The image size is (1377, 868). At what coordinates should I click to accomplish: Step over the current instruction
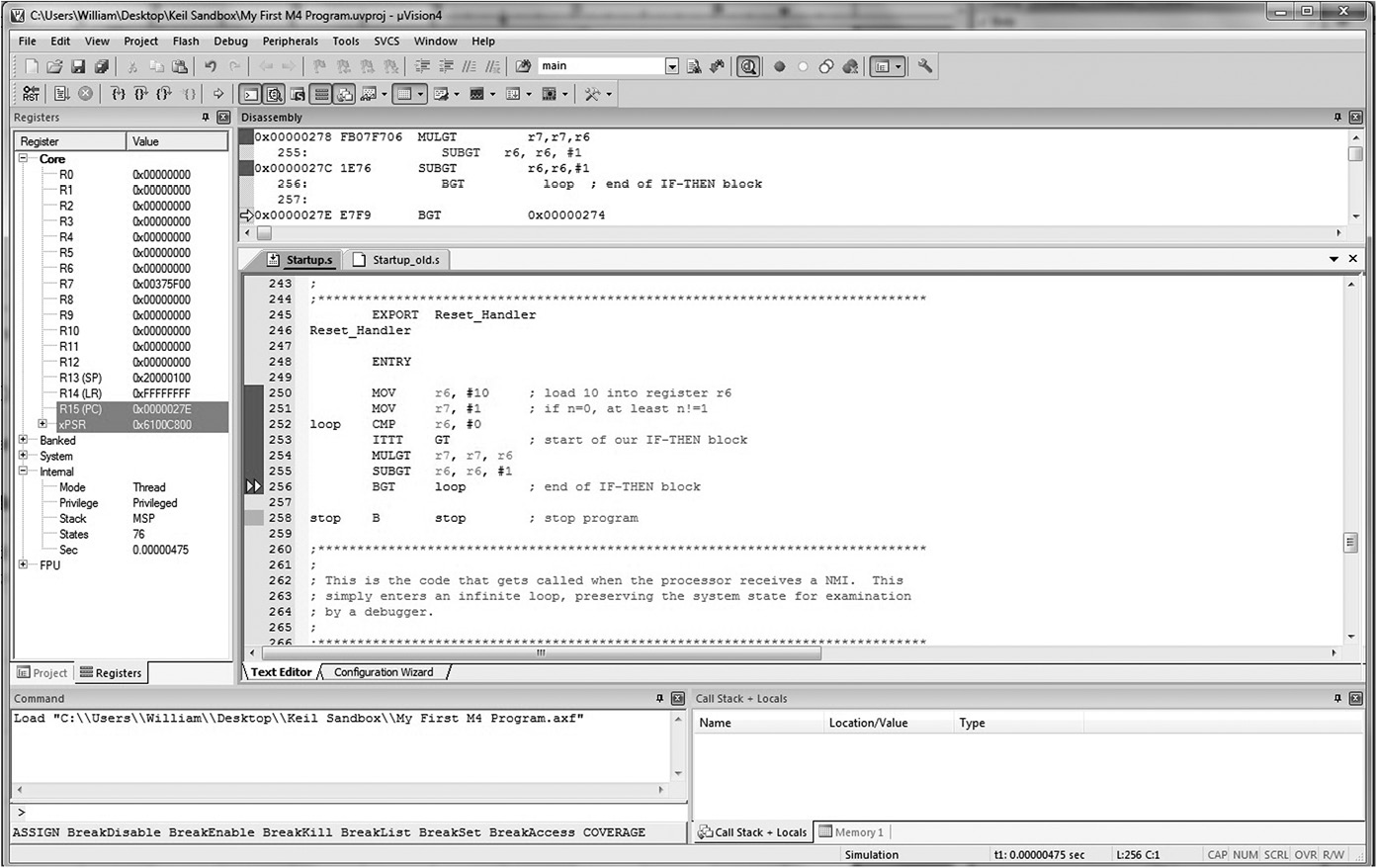pos(141,93)
